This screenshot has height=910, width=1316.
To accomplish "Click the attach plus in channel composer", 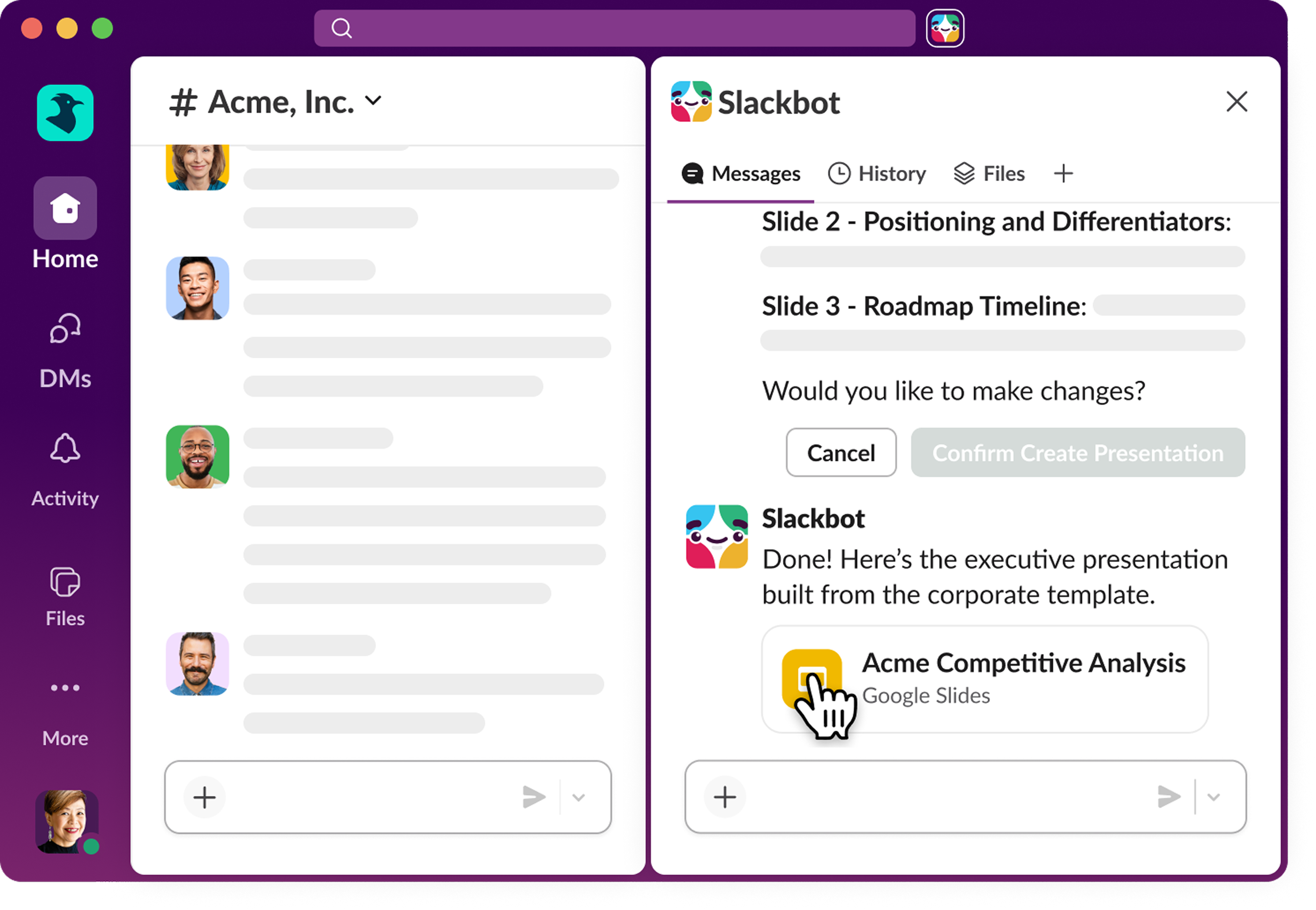I will 204,797.
